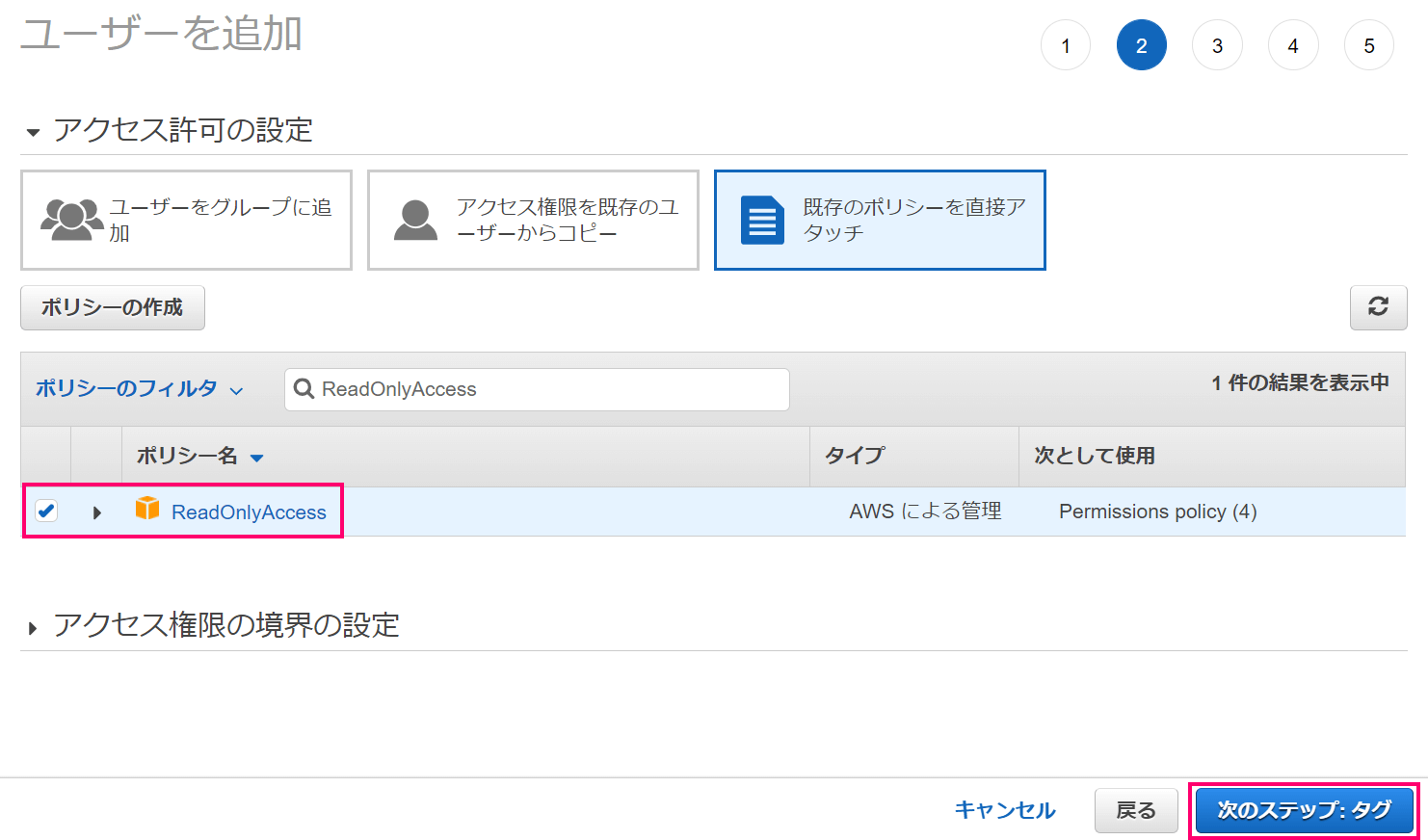Image resolution: width=1428 pixels, height=840 pixels.
Task: Uncheck the ReadOnlyAccess policy checkbox
Action: click(x=46, y=511)
